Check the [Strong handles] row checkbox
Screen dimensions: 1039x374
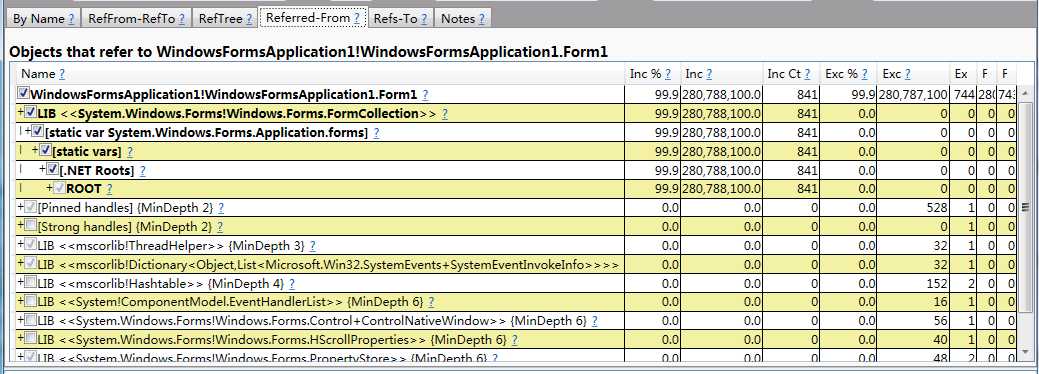30,226
